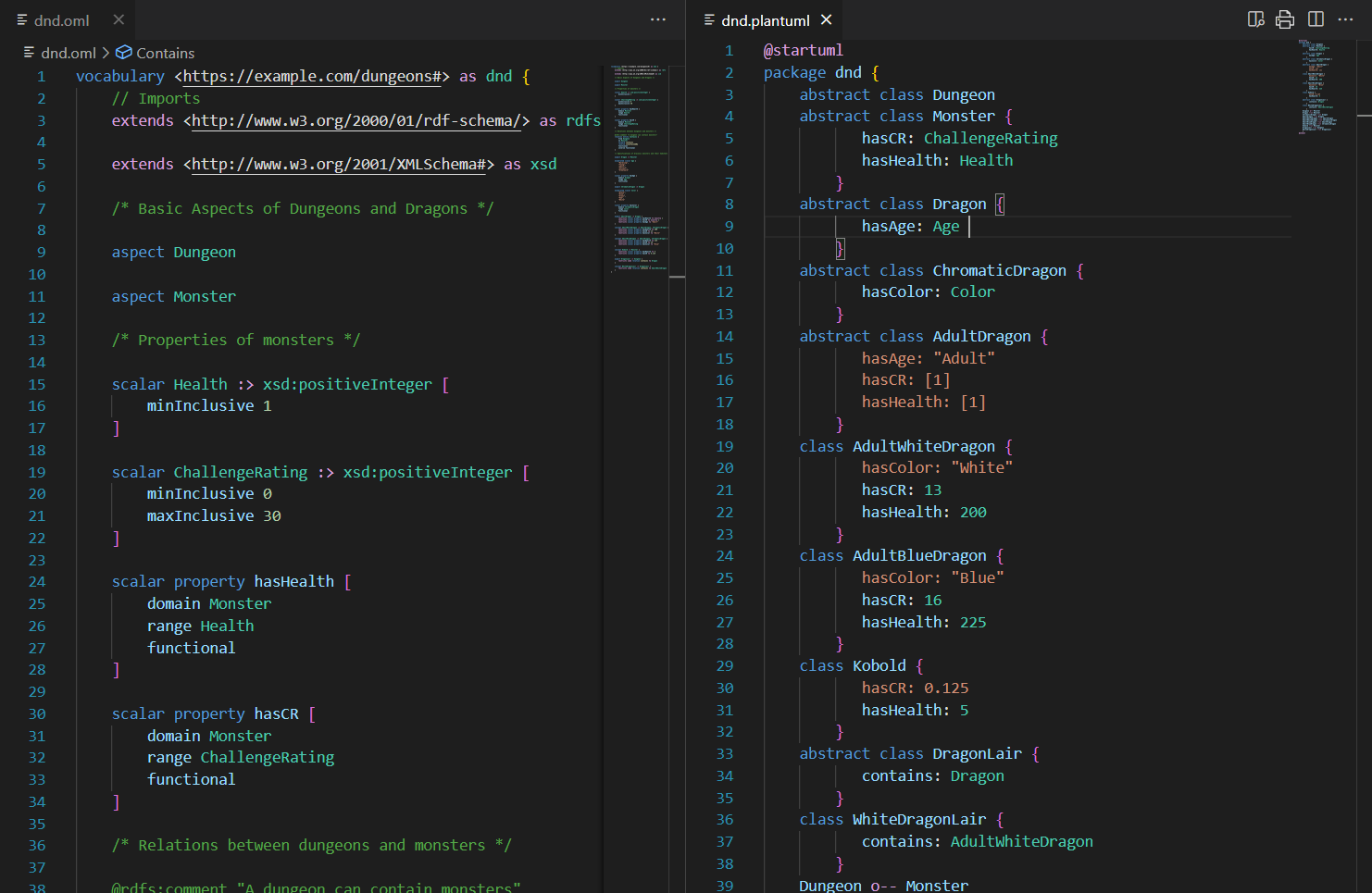Switch to the dnd.plantuml editor tab
The width and height of the screenshot is (1372, 893).
tap(767, 19)
